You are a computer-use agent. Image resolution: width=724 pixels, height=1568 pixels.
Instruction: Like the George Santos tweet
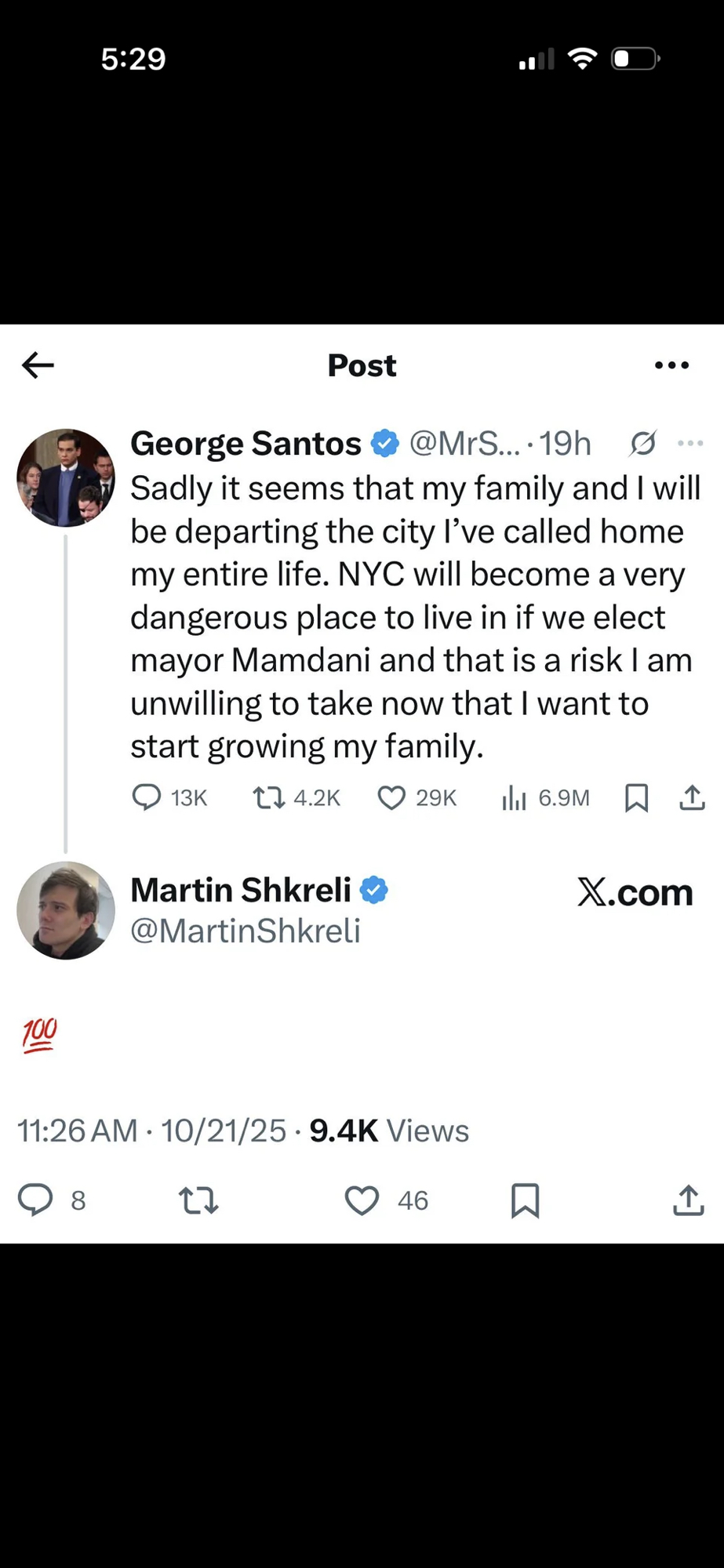click(x=391, y=798)
